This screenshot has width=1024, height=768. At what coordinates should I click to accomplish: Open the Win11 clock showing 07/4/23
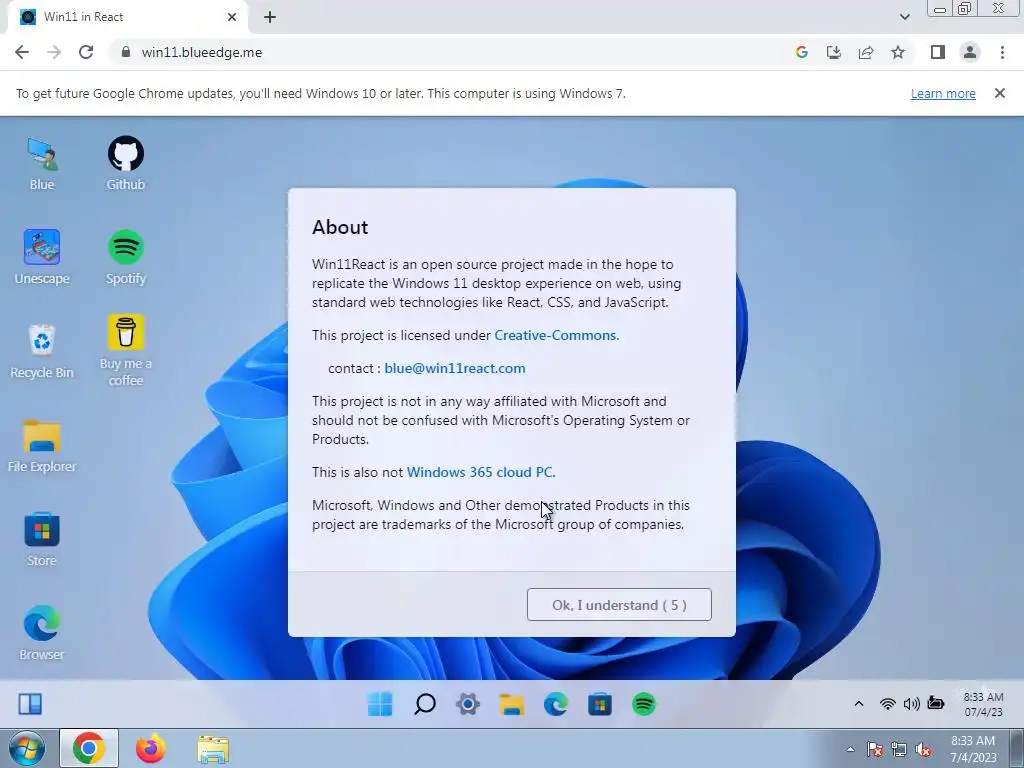984,704
